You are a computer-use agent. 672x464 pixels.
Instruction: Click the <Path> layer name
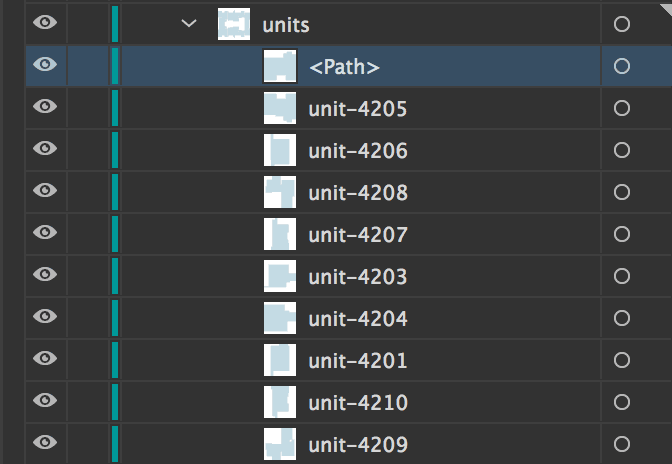pos(345,67)
